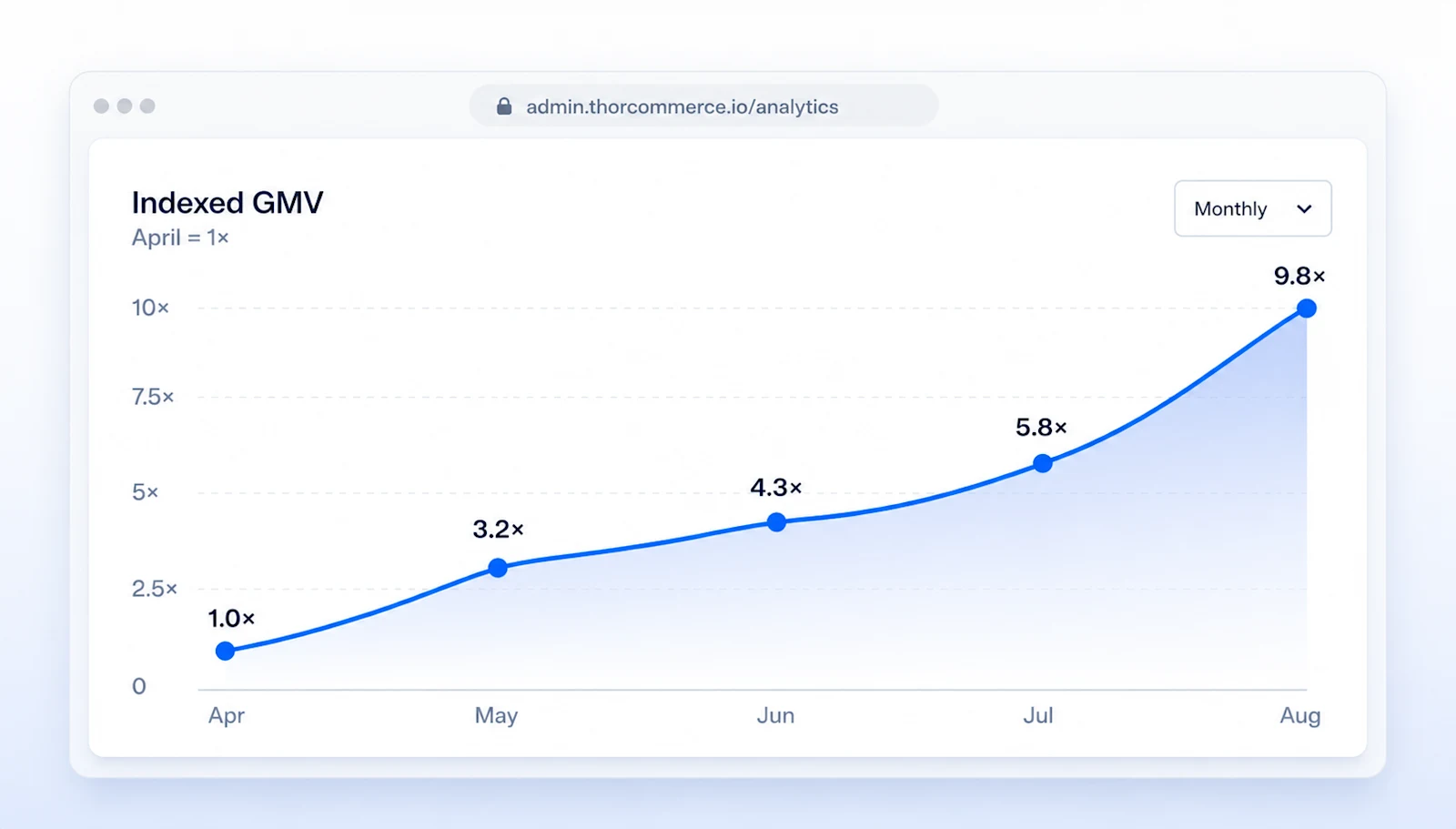
Task: Click the 9.8× value label
Action: [1299, 276]
